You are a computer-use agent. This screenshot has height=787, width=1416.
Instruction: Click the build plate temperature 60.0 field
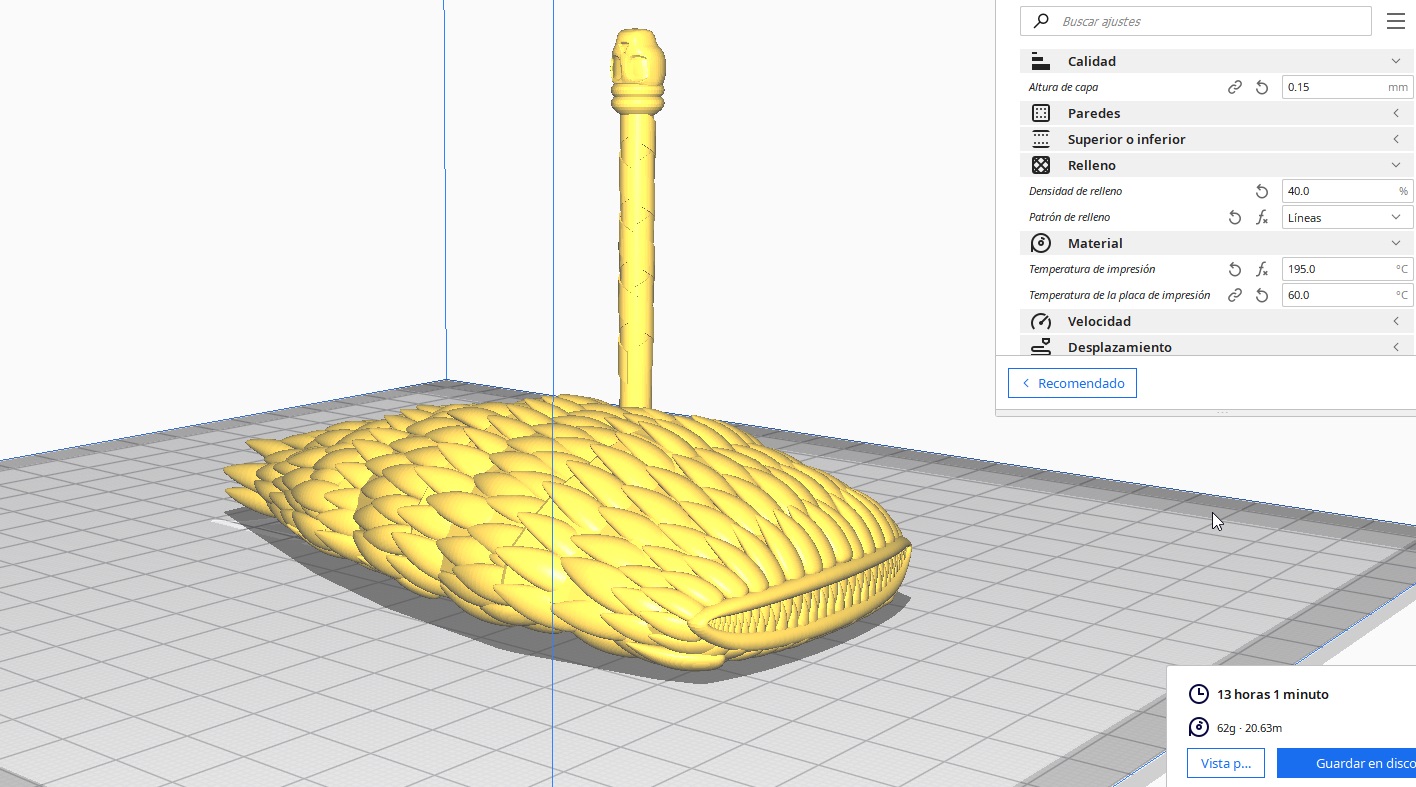[x=1347, y=295]
